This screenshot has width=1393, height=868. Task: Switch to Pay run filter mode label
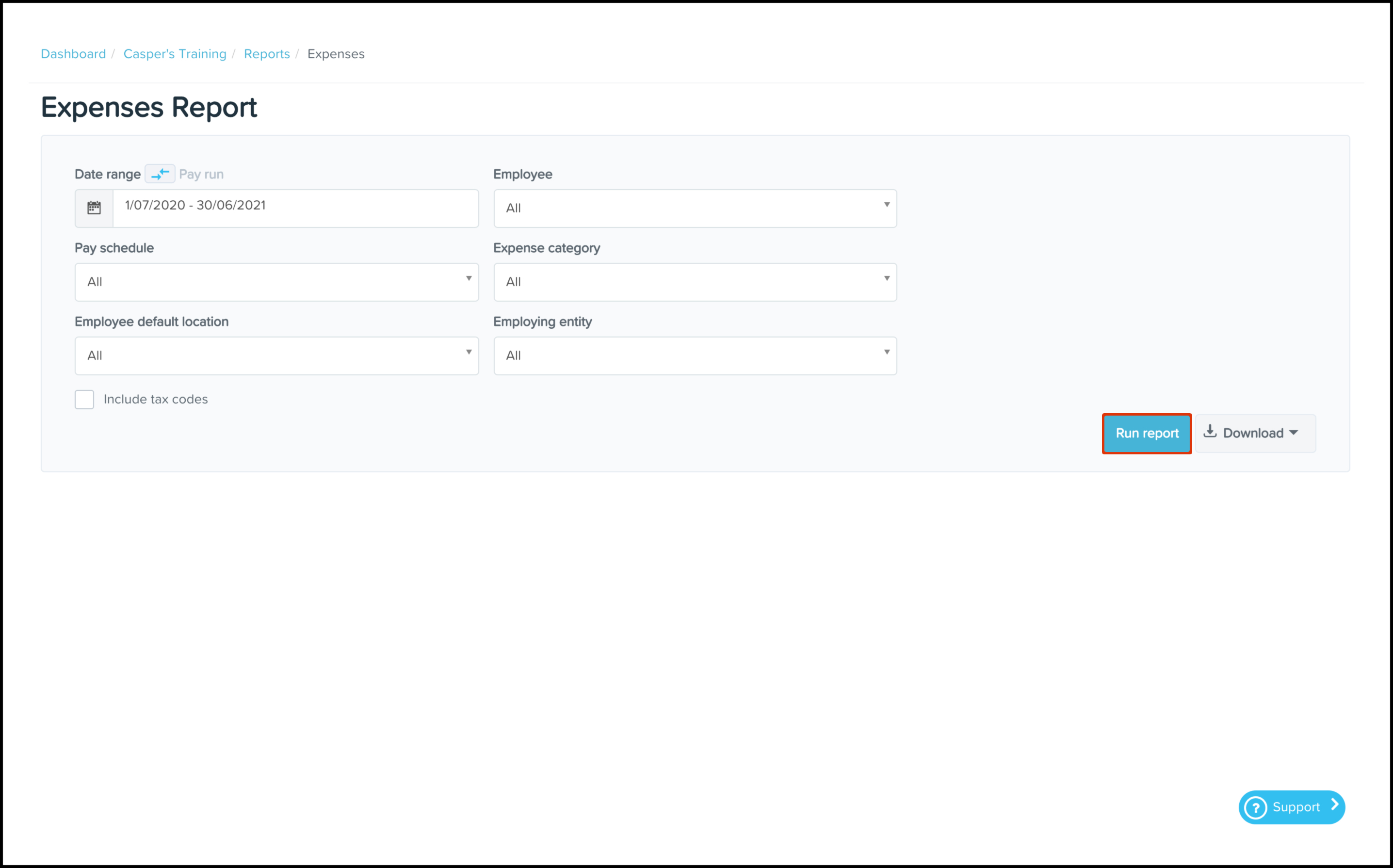tap(201, 175)
